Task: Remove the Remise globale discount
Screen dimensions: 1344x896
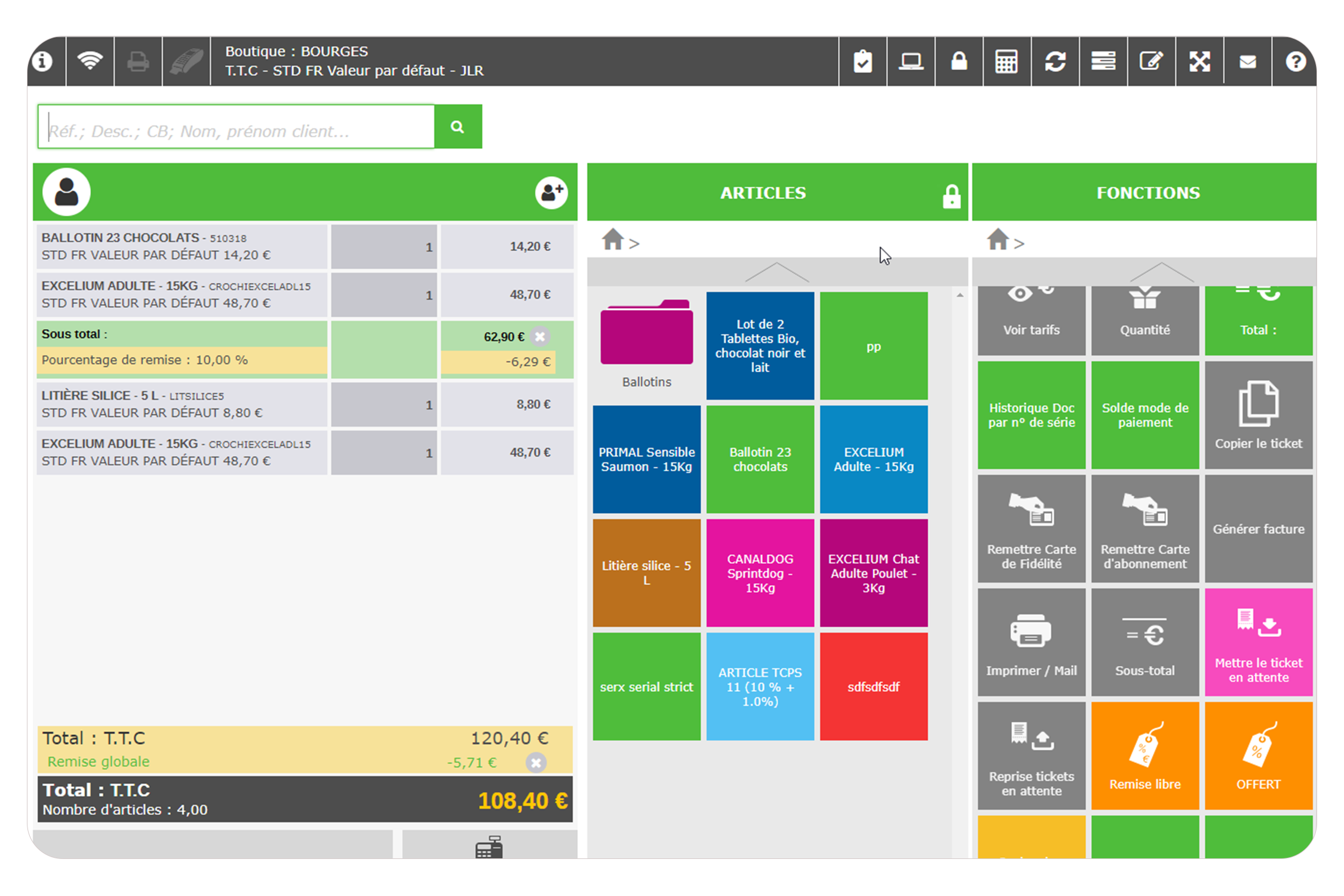Action: (x=536, y=763)
